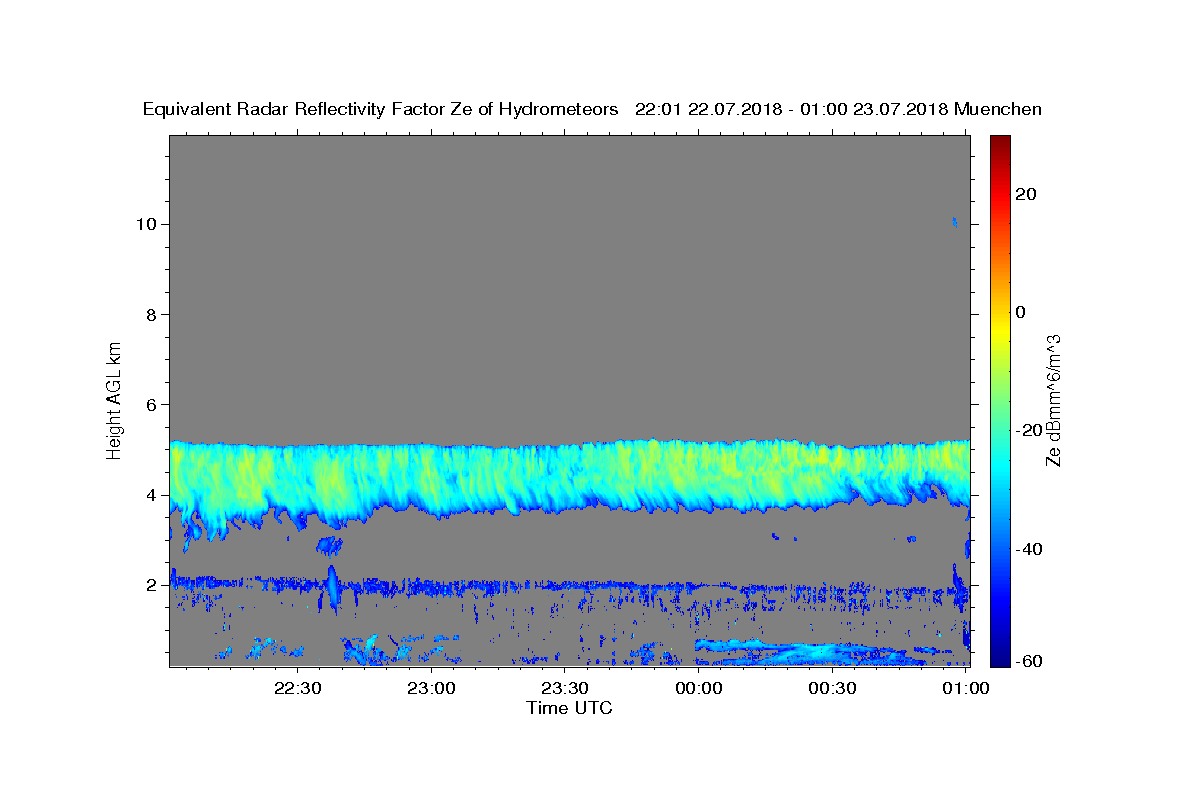1200x800 pixels.
Task: Click the small blue echo near 10 km height
Action: [x=955, y=222]
